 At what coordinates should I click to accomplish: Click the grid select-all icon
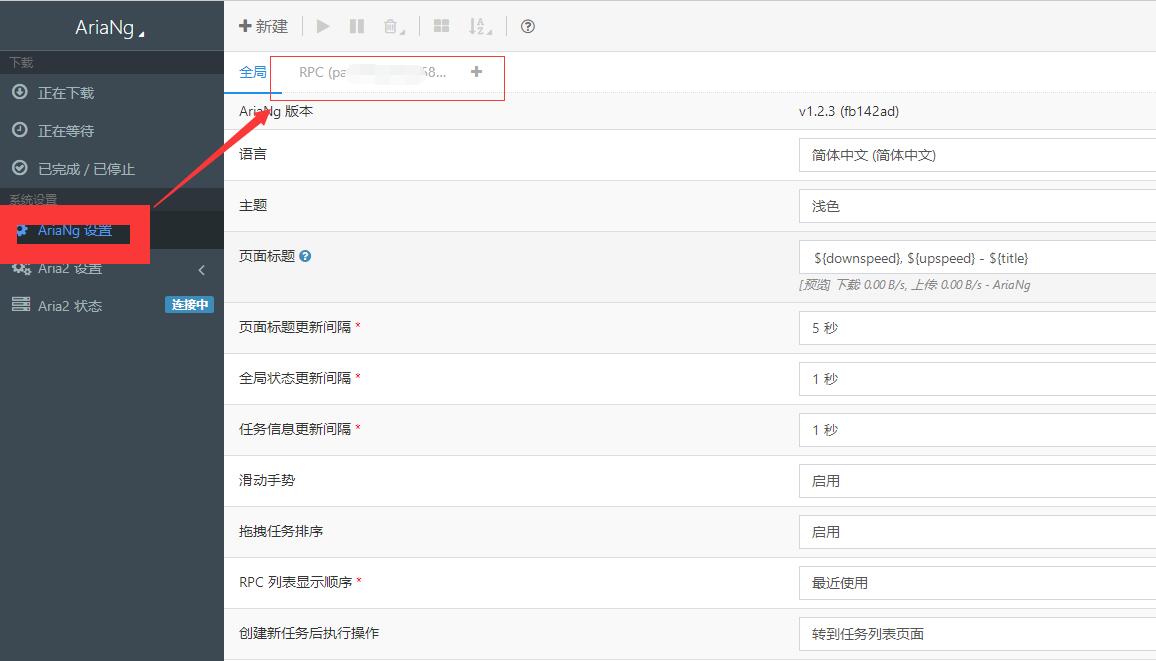[x=441, y=27]
